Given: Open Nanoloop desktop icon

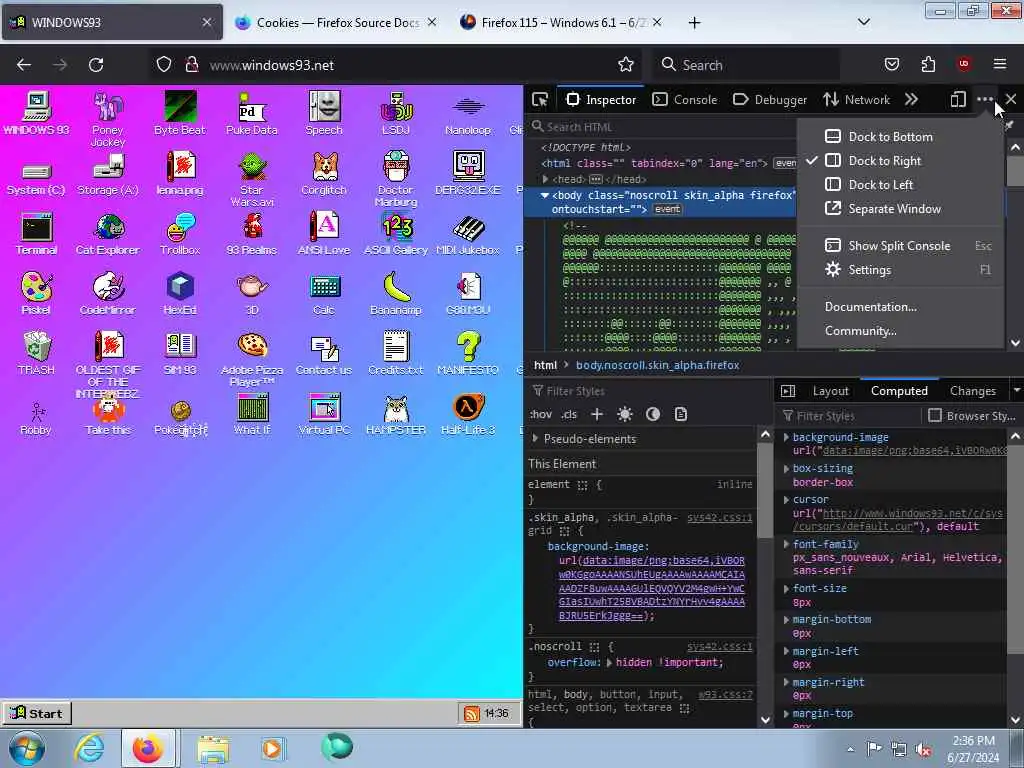Looking at the screenshot, I should (x=468, y=114).
